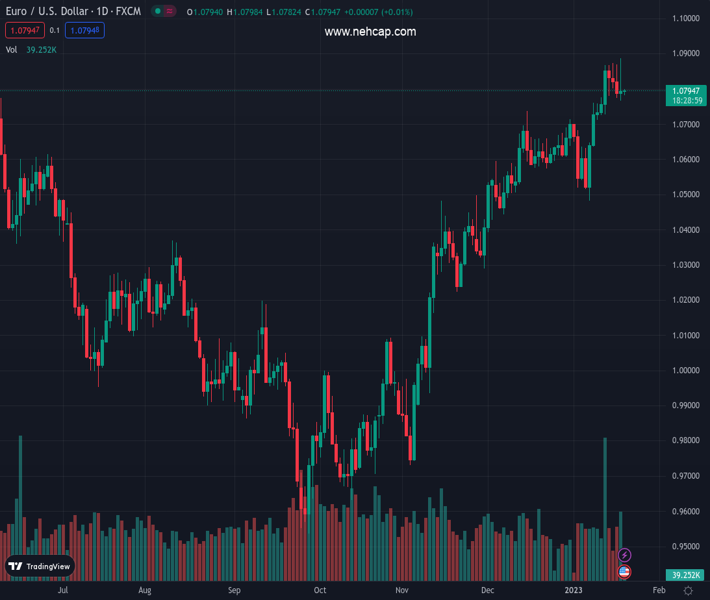Click the red sell price 1.07947 button
The image size is (710, 600).
pos(24,31)
